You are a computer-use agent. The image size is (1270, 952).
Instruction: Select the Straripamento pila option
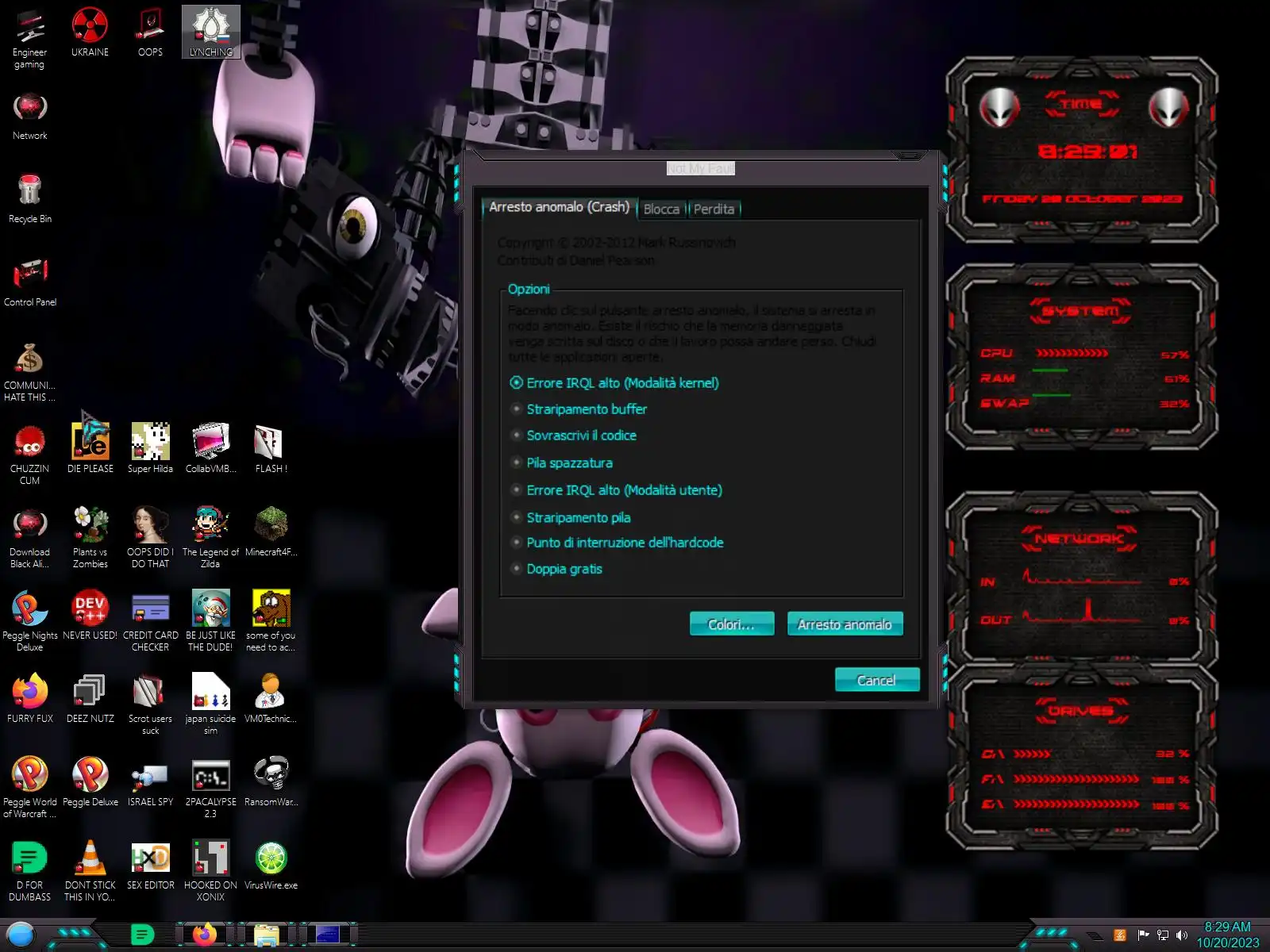coord(570,517)
